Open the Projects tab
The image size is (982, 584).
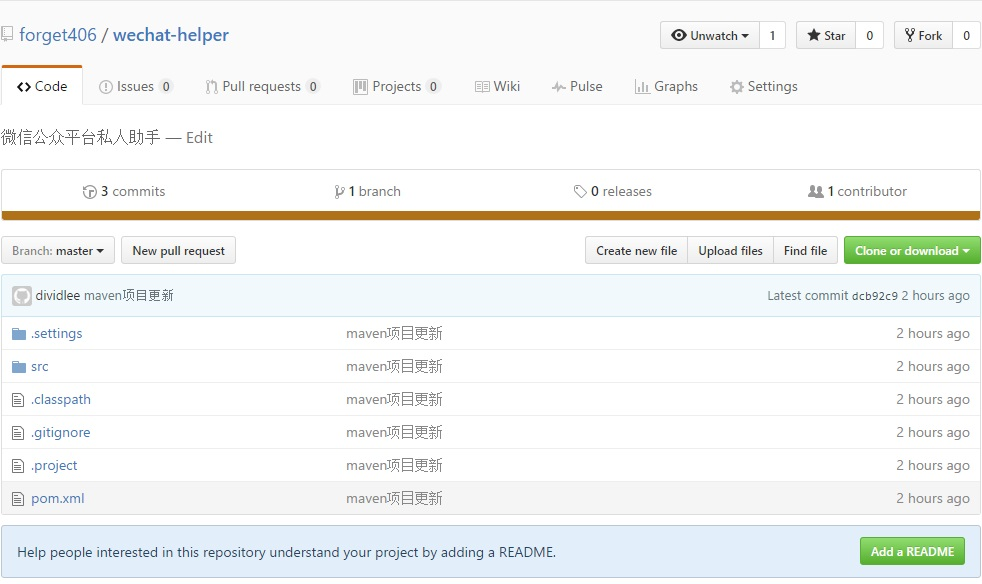click(x=397, y=86)
